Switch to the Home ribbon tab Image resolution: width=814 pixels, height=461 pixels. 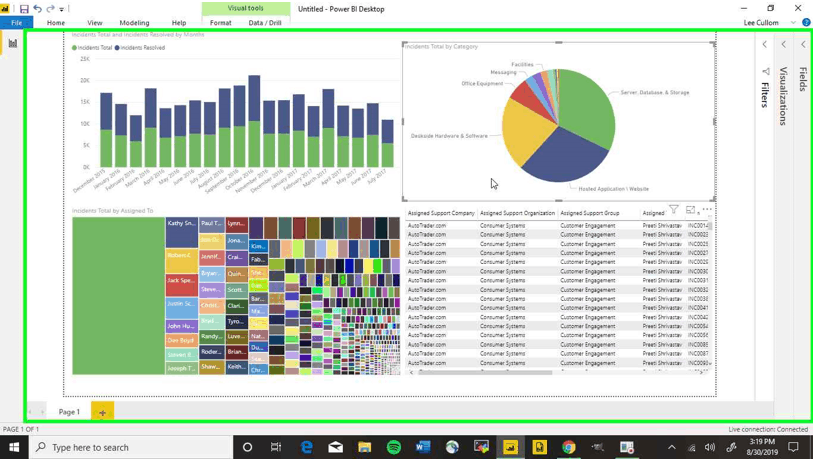[x=56, y=23]
